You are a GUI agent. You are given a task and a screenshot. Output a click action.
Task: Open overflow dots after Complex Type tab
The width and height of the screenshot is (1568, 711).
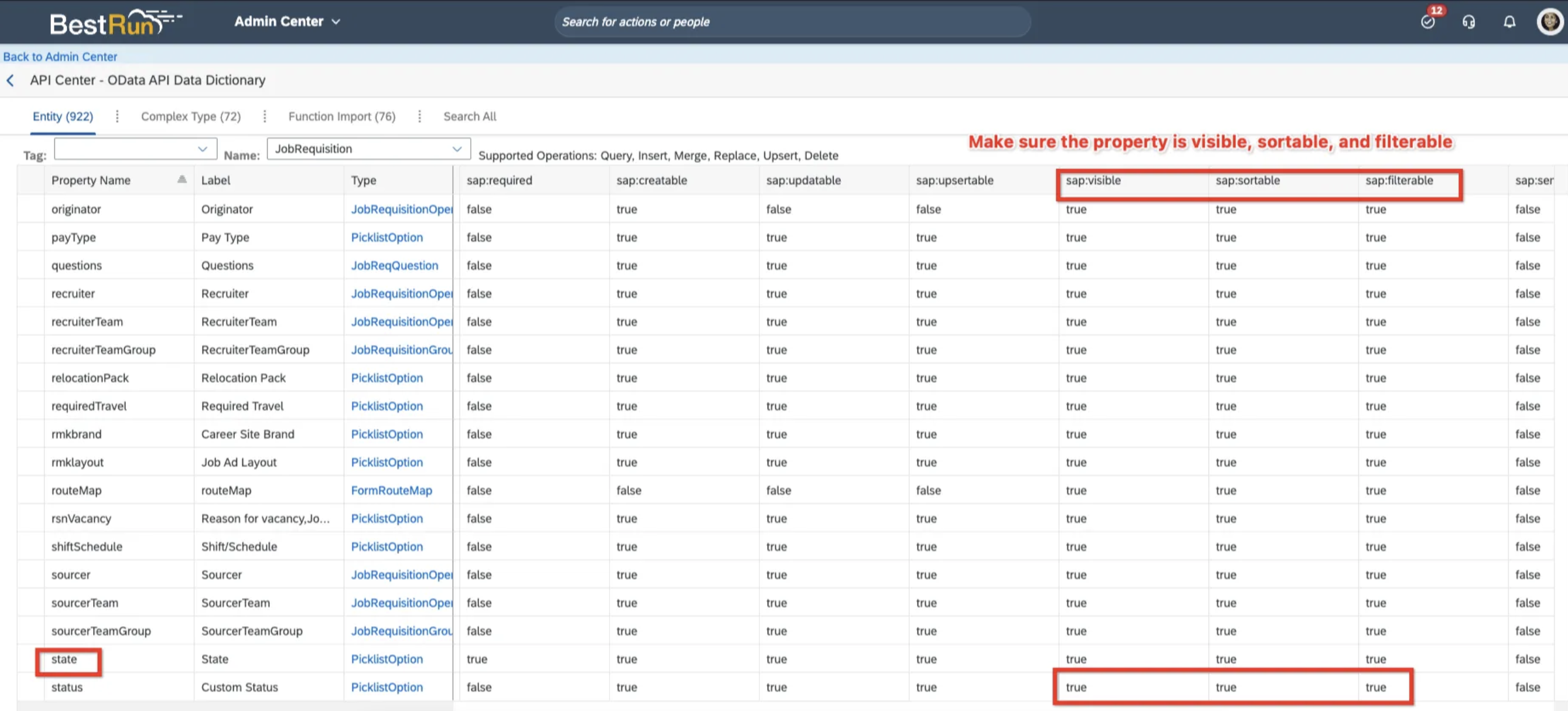[x=264, y=117]
